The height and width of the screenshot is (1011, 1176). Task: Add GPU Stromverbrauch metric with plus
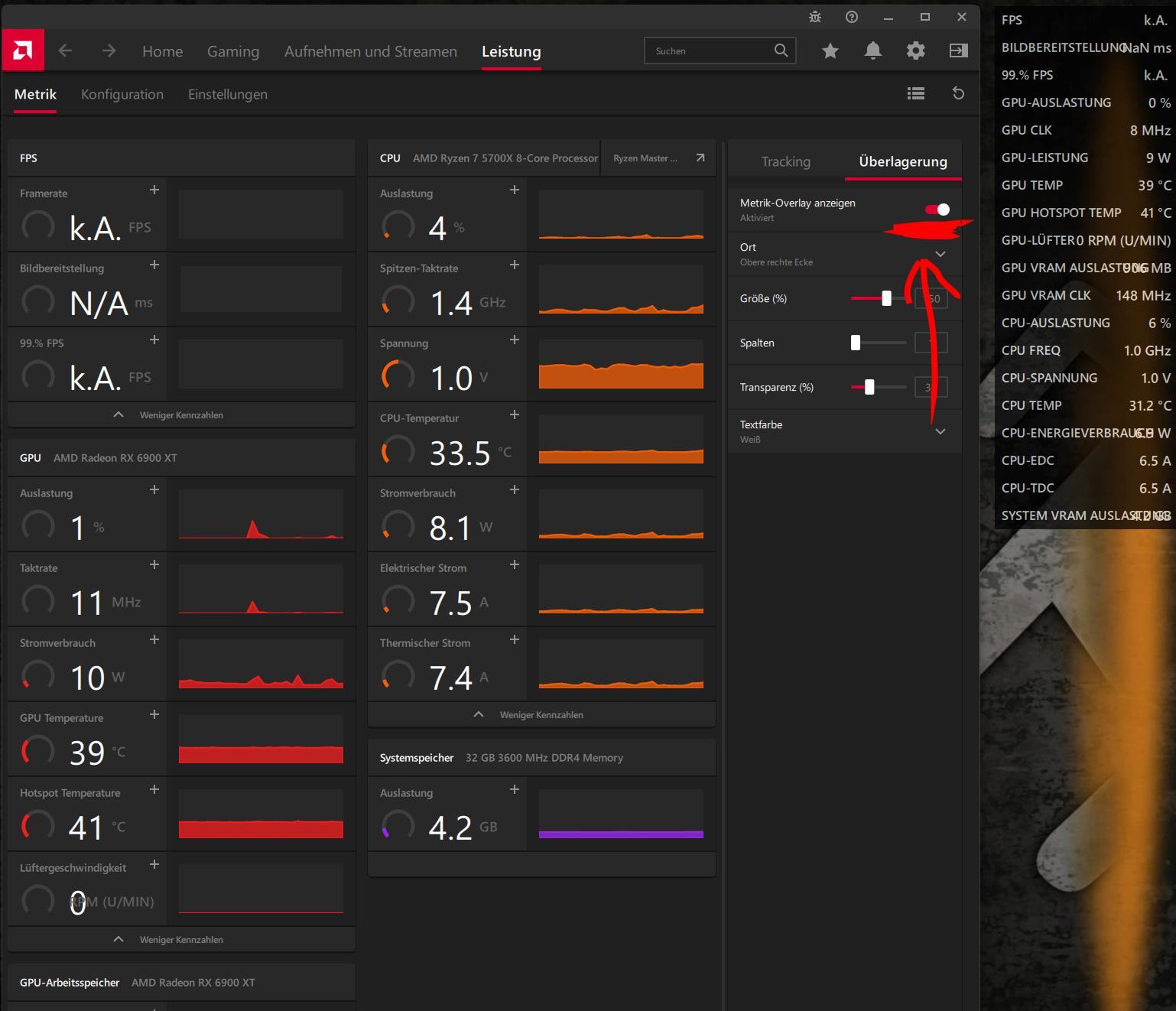(x=154, y=639)
